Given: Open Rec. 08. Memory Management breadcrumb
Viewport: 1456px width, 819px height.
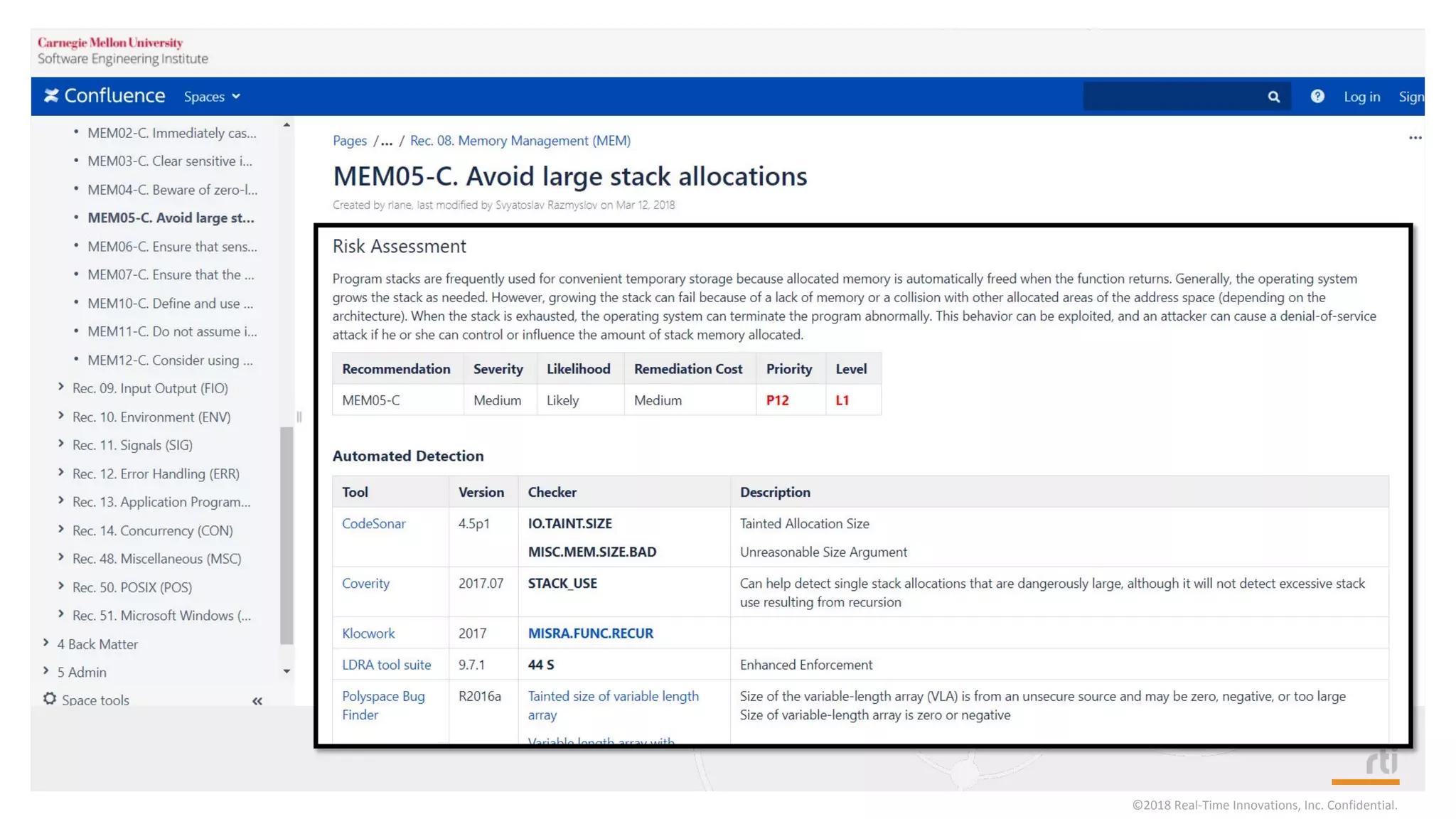Looking at the screenshot, I should coord(520,141).
